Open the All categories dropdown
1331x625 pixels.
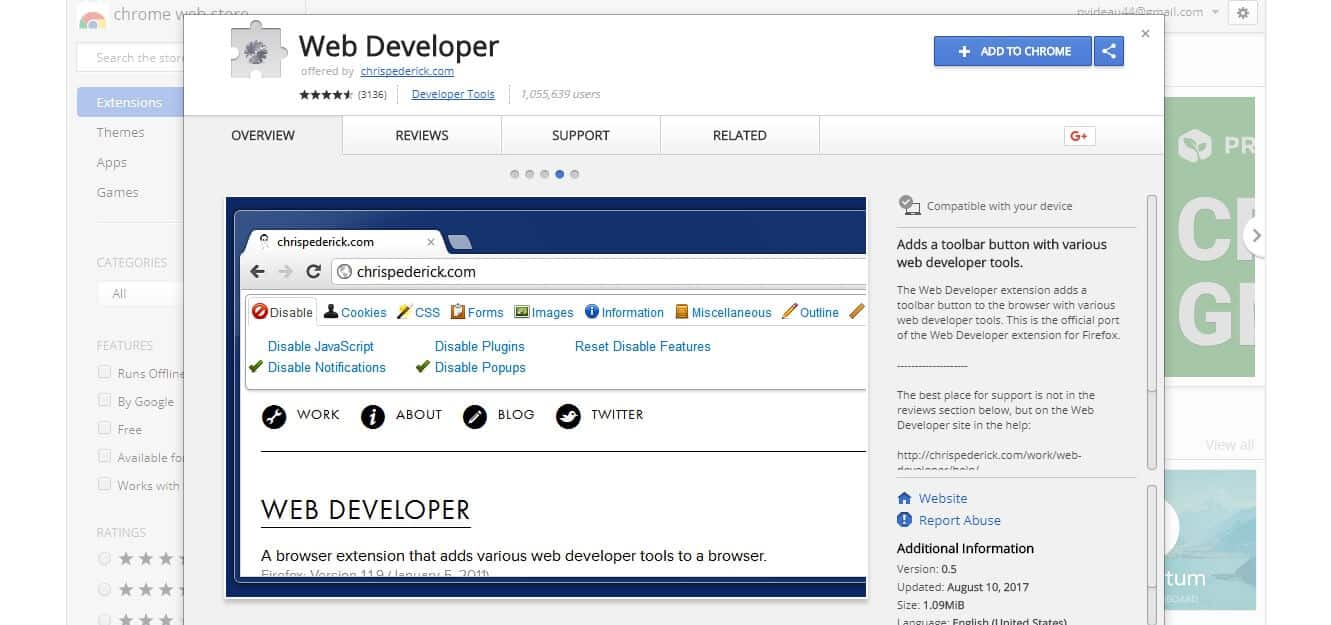pos(140,293)
